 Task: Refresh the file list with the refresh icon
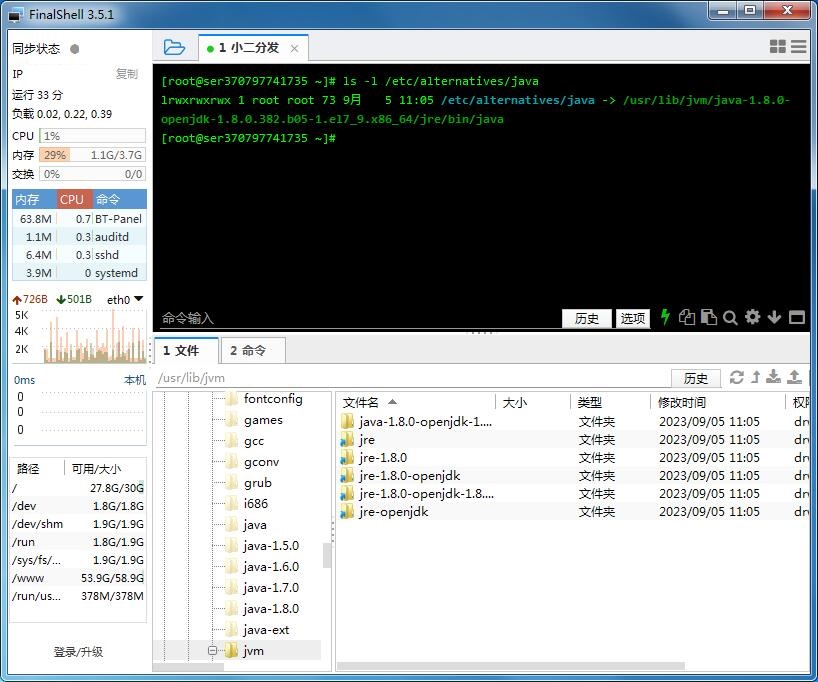[x=737, y=378]
